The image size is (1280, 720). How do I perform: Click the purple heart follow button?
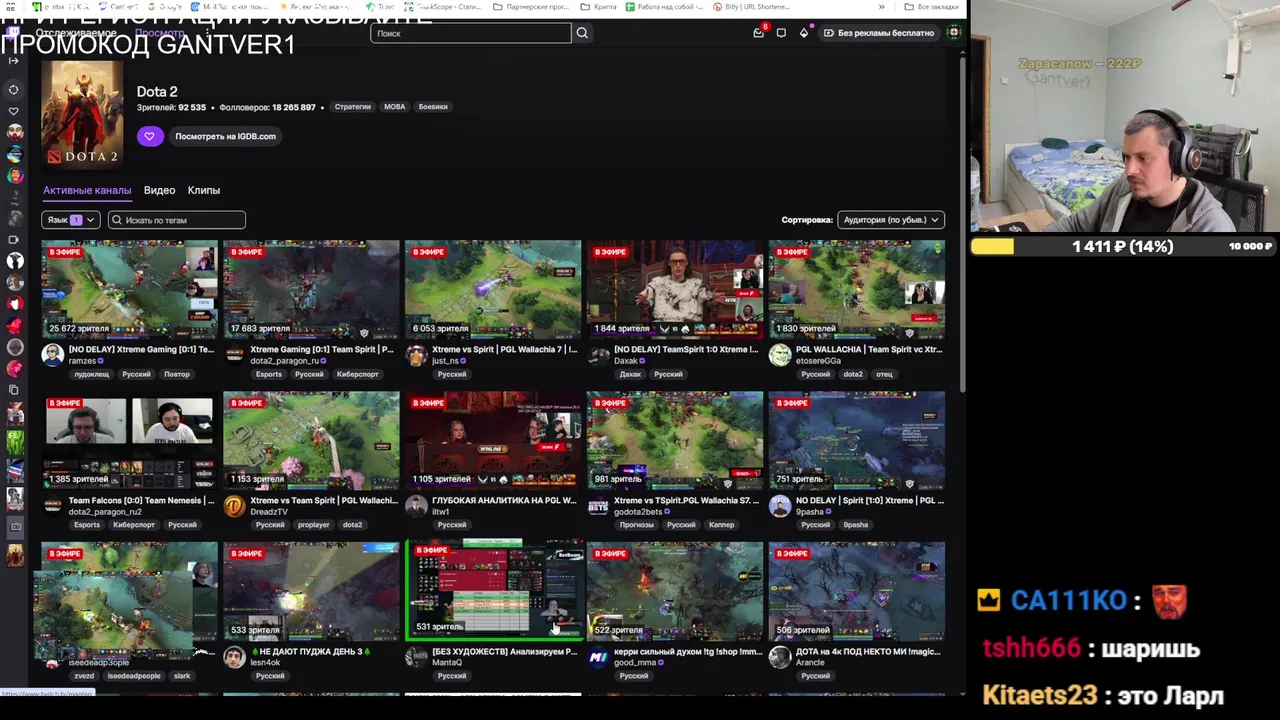pos(150,136)
